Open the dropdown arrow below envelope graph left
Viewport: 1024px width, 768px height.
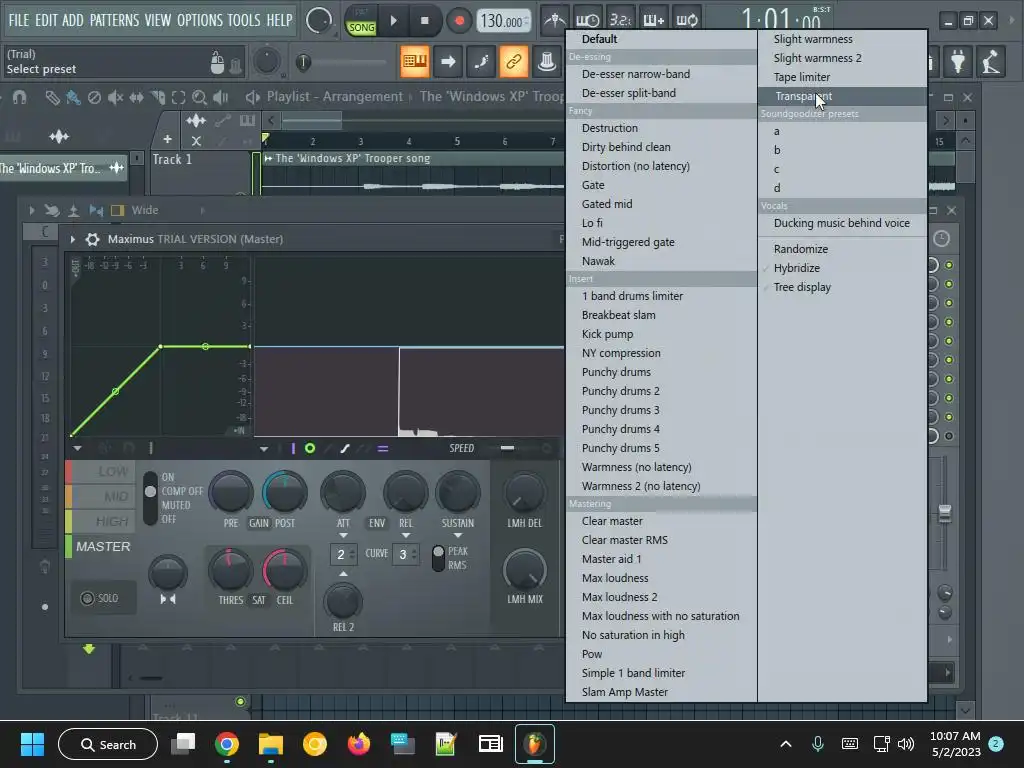click(x=77, y=449)
